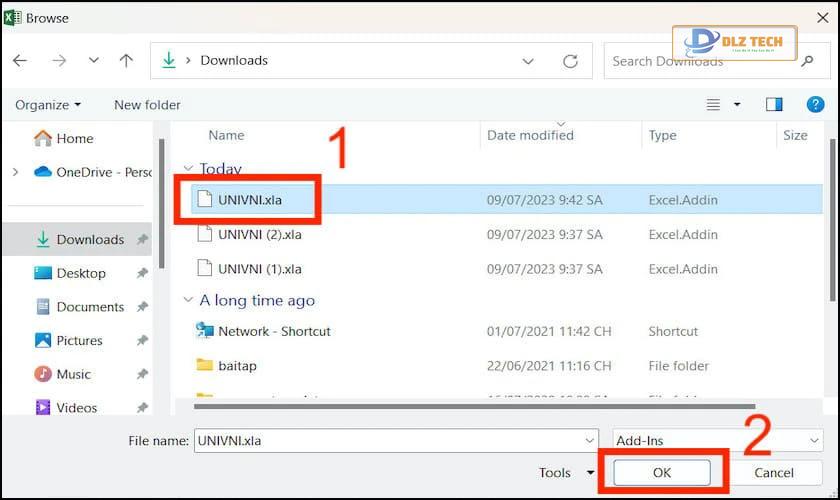Click the file list vertical scrollbar

(x=832, y=220)
